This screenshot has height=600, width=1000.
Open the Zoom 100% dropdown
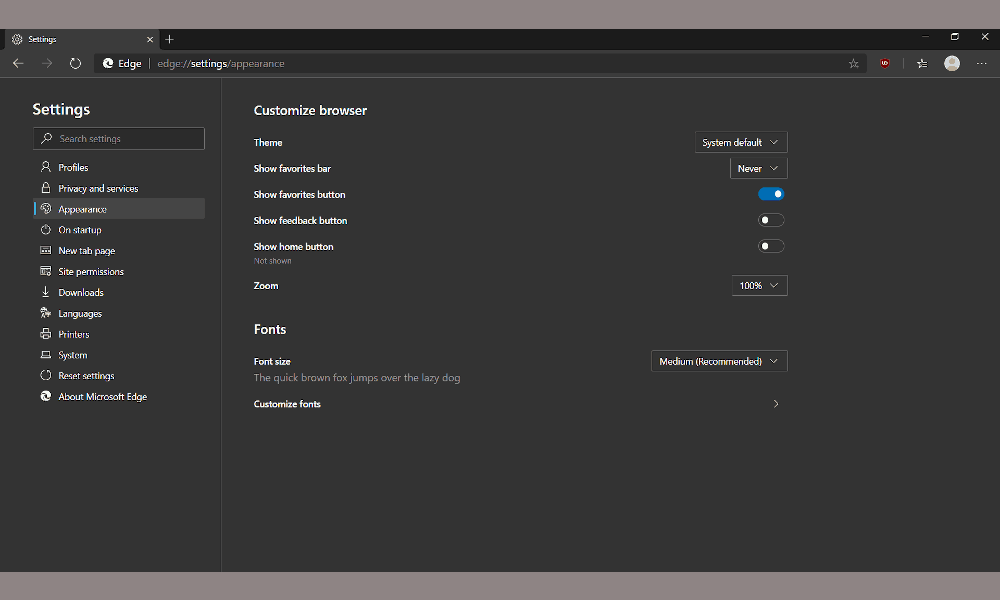point(760,286)
